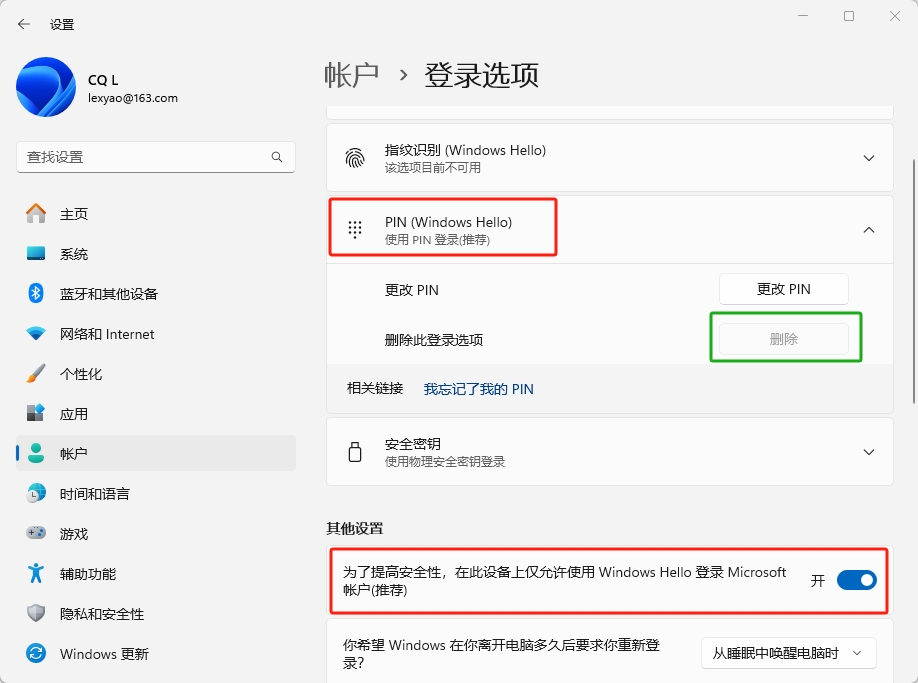
Task: Open the CQ L account avatar
Action: pos(44,88)
